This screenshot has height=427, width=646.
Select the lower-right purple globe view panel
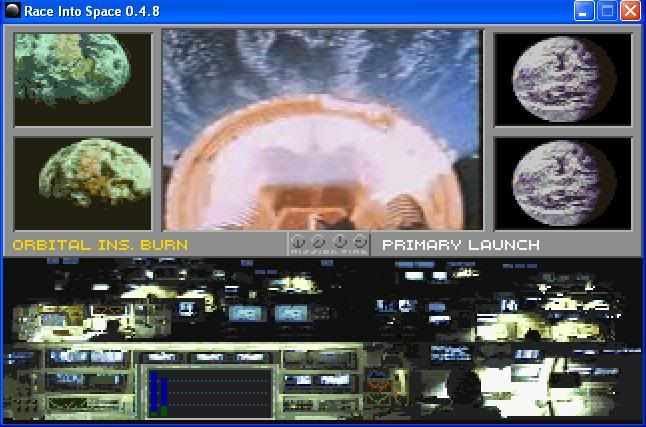[x=563, y=184]
